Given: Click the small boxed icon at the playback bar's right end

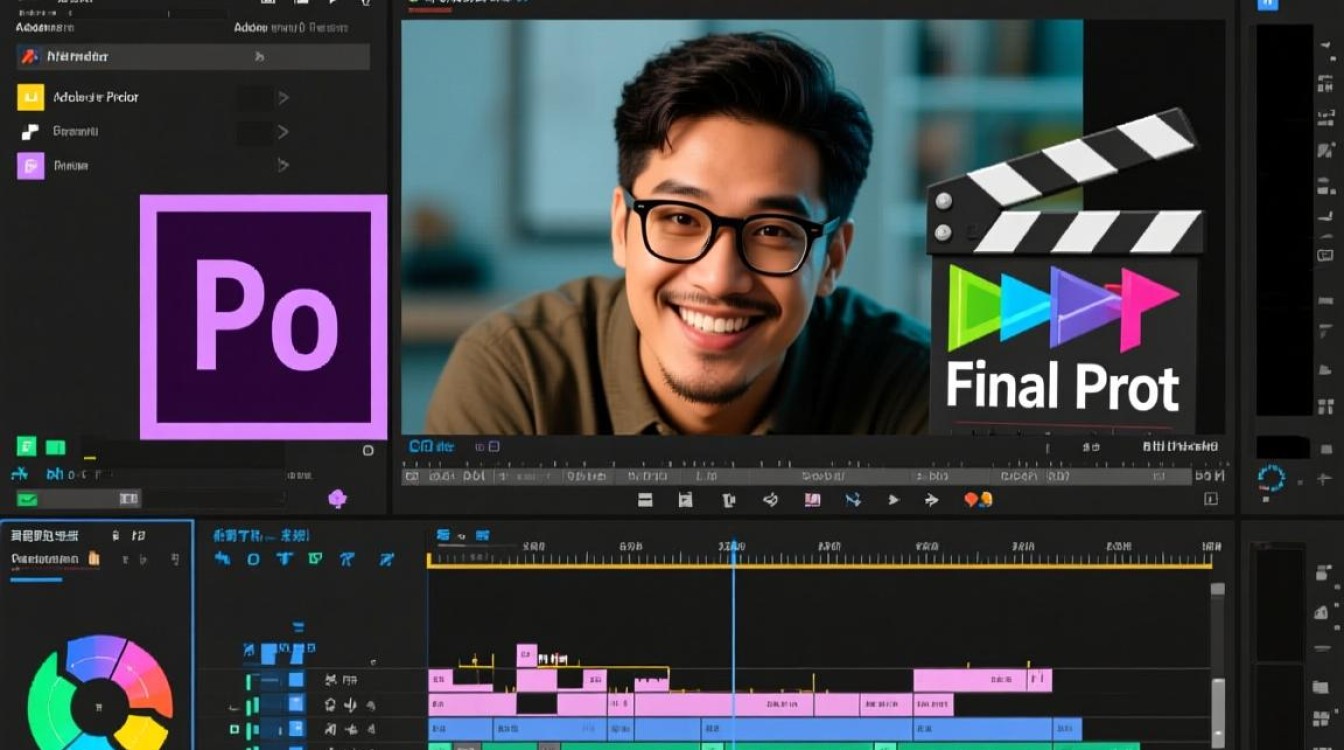Looking at the screenshot, I should coord(1211,499).
